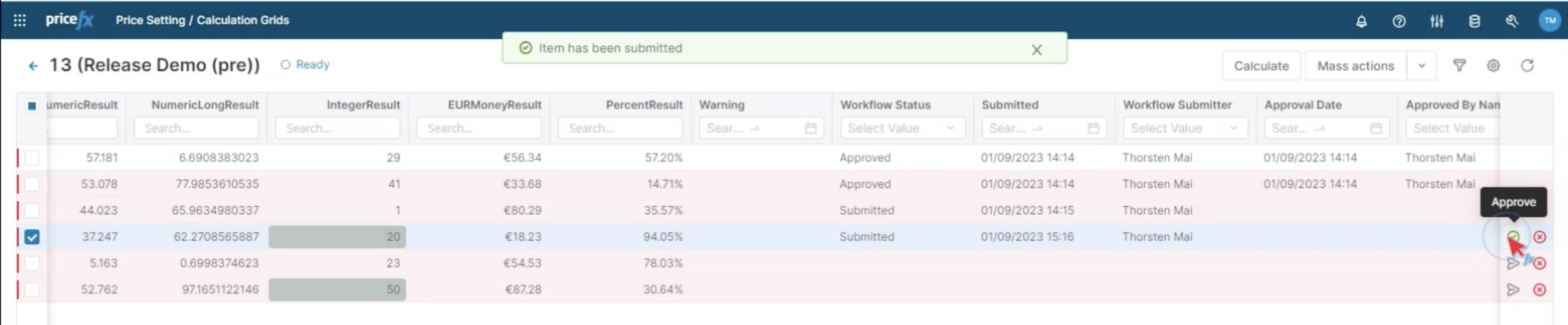Open the wrench tools icon
1568x325 pixels.
tap(1512, 21)
